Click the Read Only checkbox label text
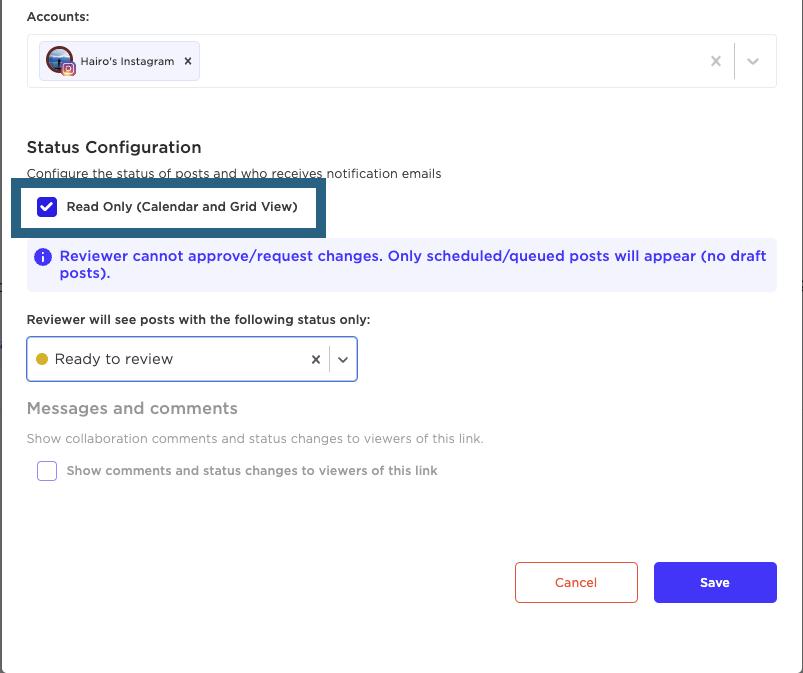The height and width of the screenshot is (673, 803). point(182,206)
